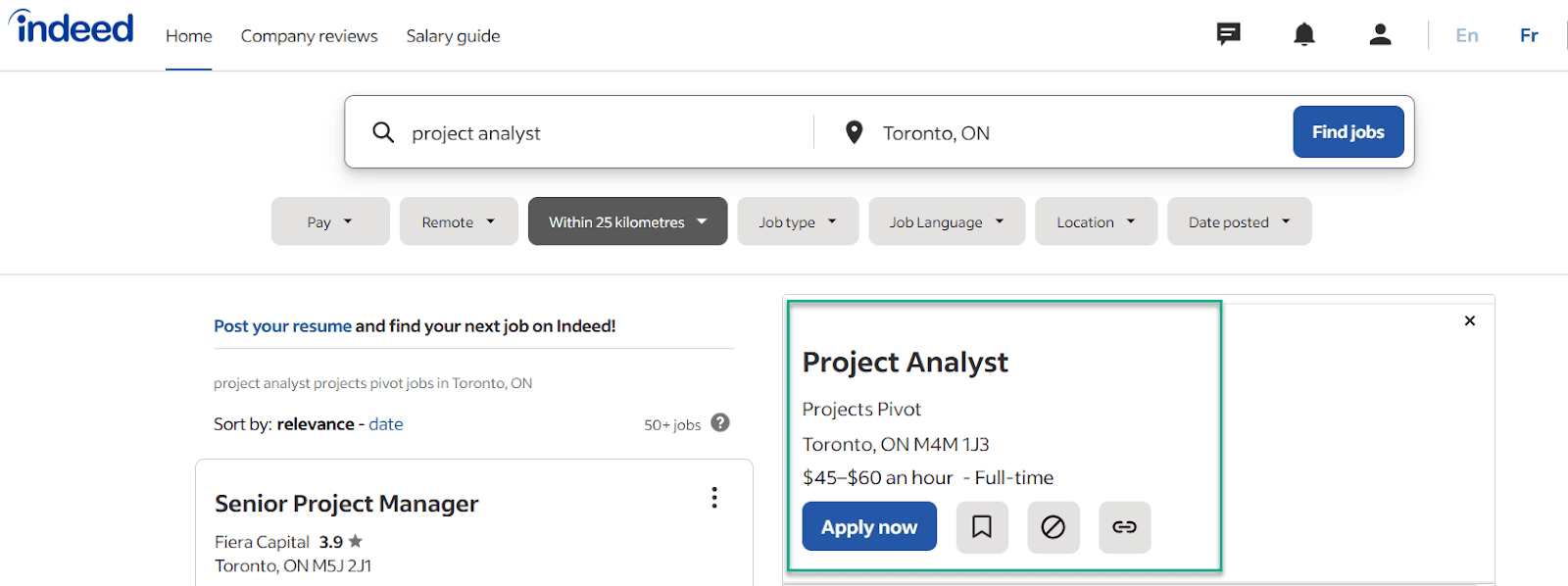1568x586 pixels.
Task: Expand the Job Language filter
Action: click(x=947, y=221)
